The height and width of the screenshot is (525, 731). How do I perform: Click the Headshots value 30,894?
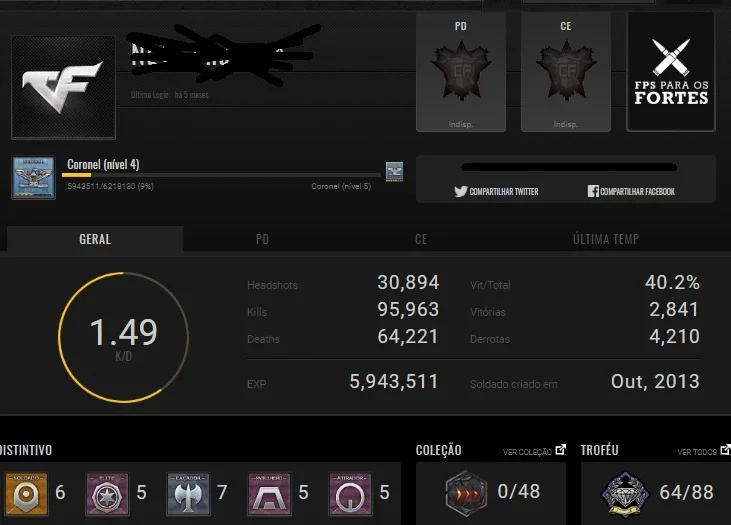408,283
